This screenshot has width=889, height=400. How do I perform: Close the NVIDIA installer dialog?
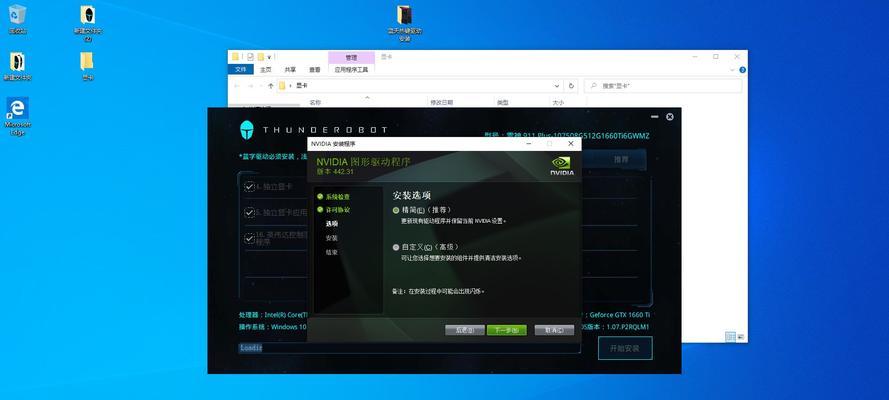[x=570, y=144]
